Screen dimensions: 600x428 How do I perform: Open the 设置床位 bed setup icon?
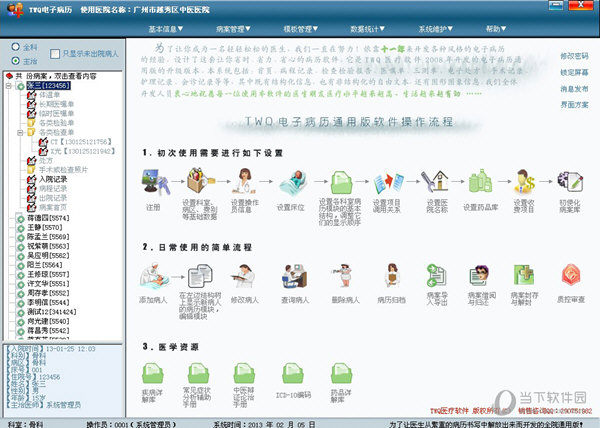coord(293,182)
